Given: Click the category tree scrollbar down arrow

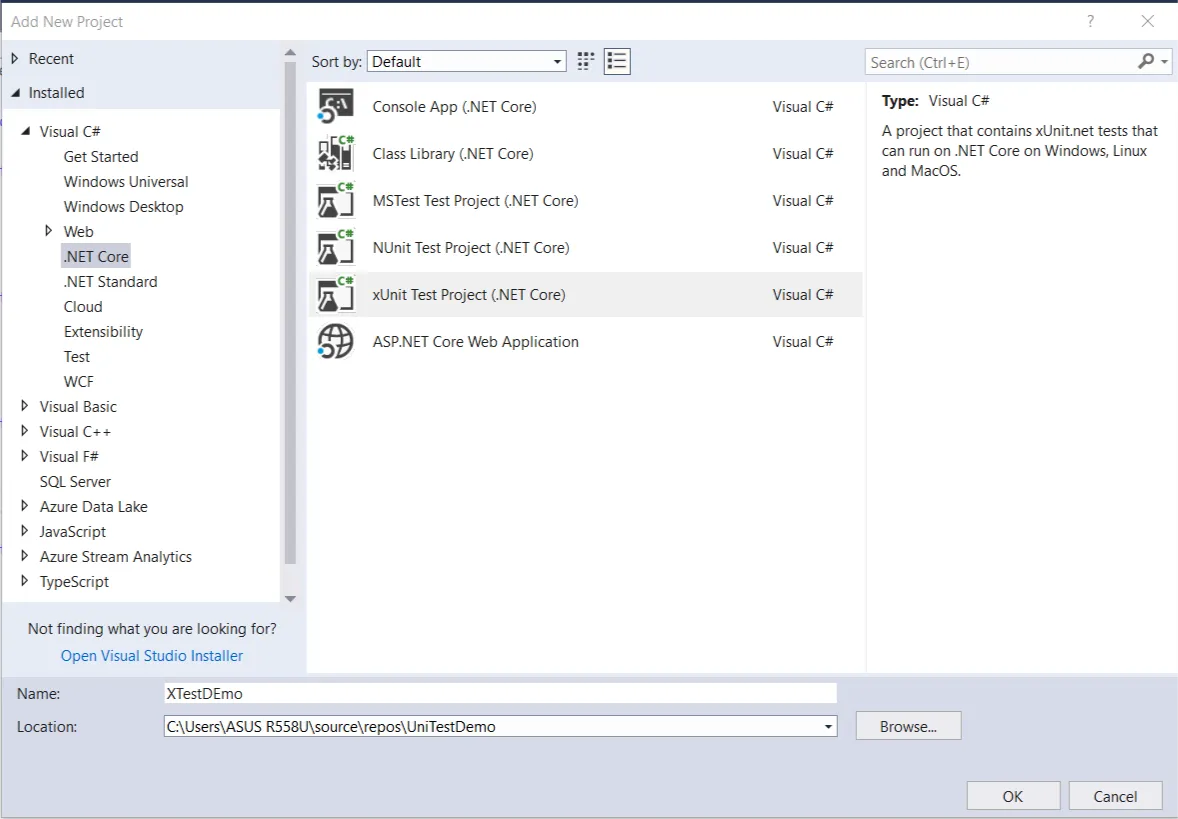Looking at the screenshot, I should click(291, 599).
